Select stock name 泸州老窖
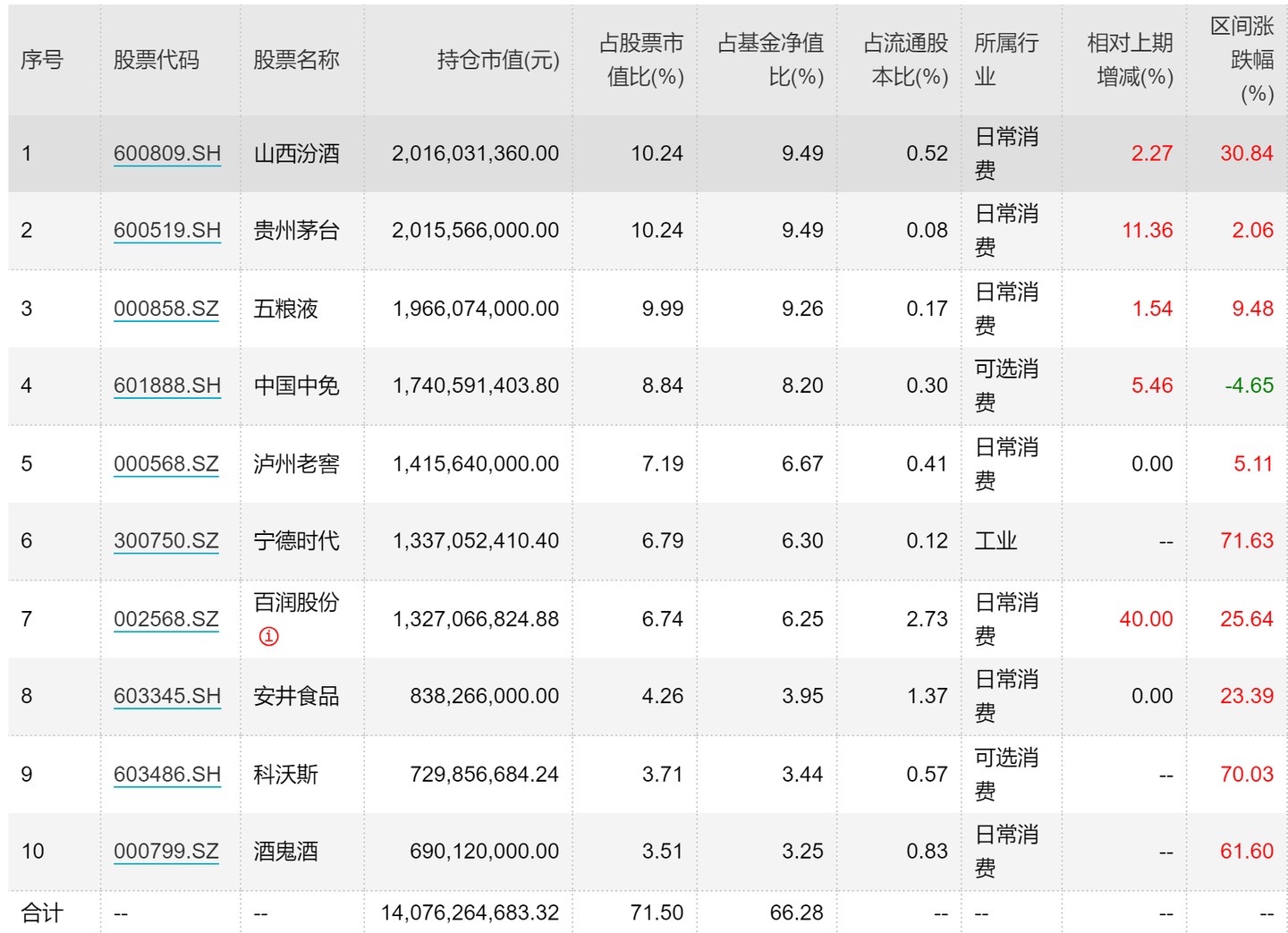 [296, 463]
